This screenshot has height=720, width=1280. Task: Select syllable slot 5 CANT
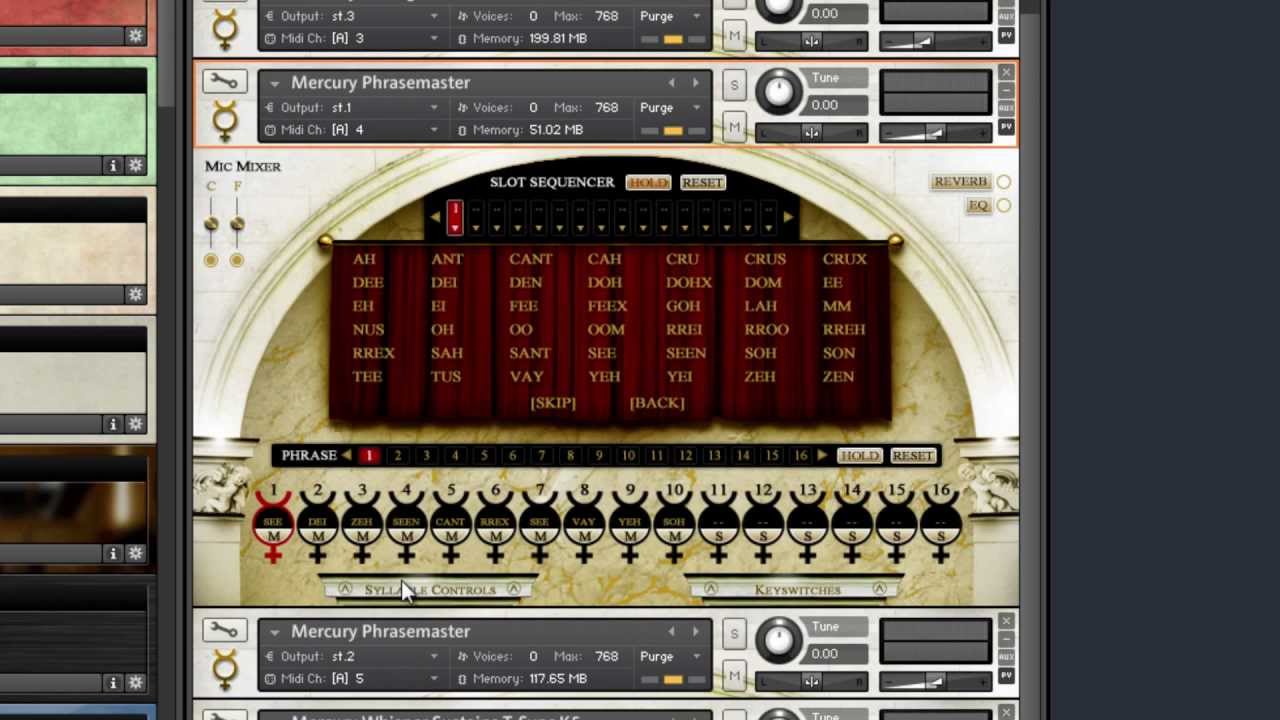coord(451,523)
